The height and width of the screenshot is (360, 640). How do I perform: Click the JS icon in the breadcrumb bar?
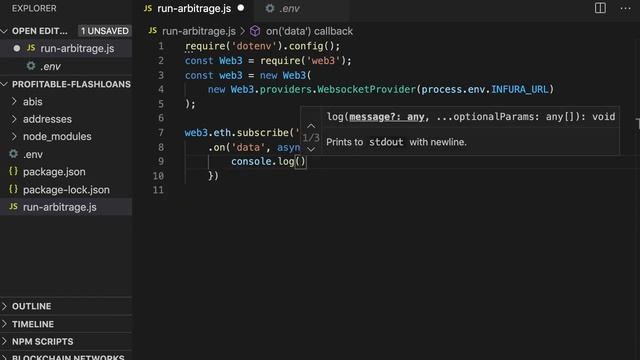coord(153,31)
